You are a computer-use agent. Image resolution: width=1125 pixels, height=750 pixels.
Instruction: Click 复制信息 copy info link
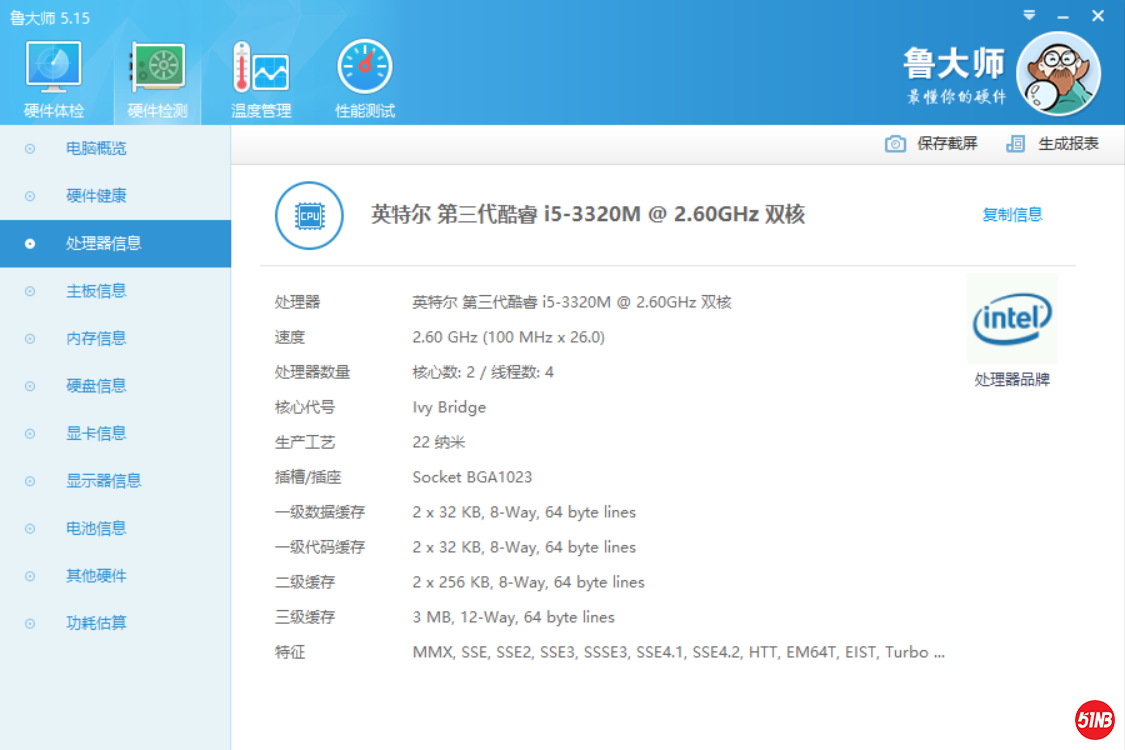pyautogui.click(x=1012, y=215)
